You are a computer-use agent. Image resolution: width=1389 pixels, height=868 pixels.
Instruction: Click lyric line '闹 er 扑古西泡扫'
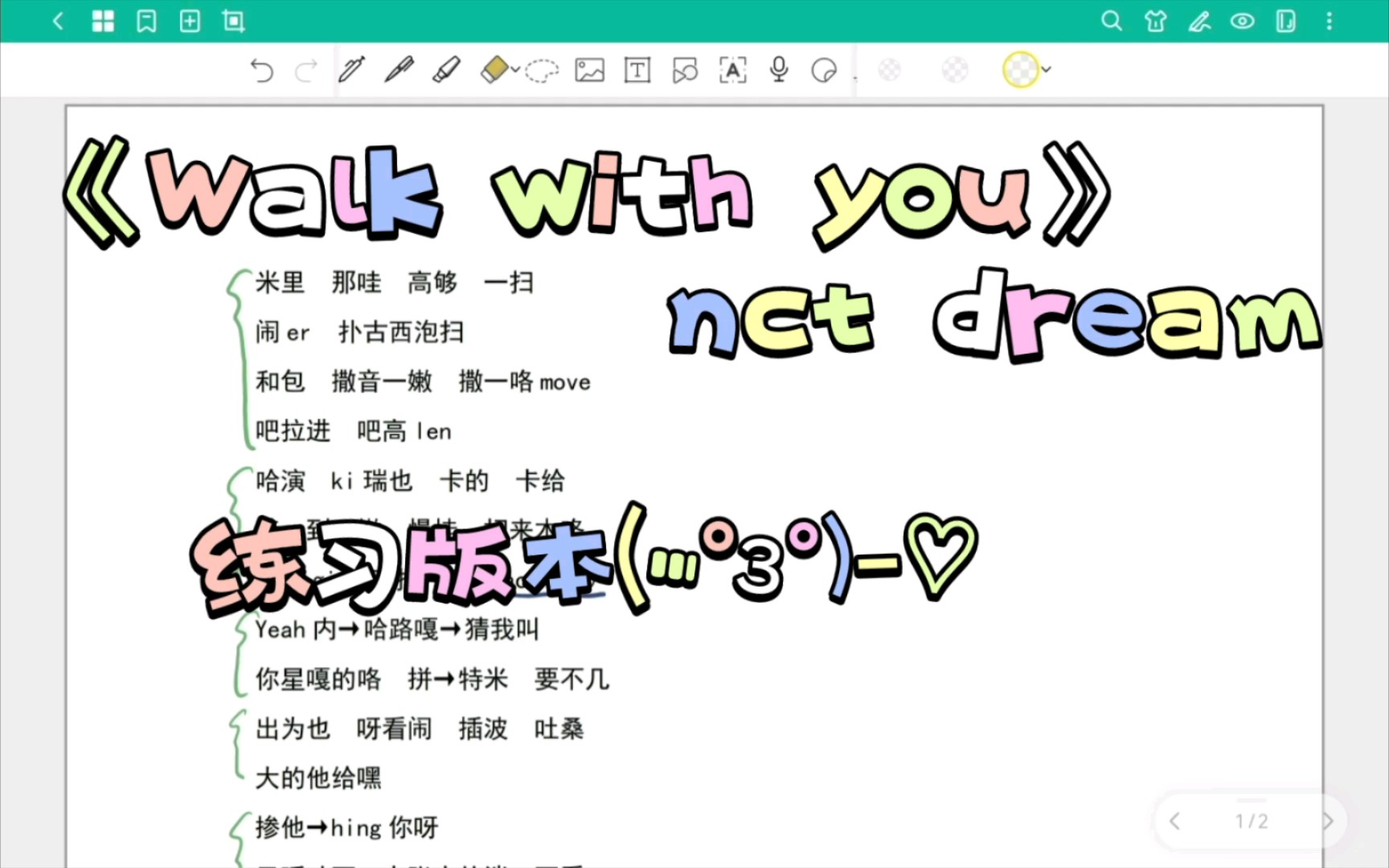click(359, 332)
